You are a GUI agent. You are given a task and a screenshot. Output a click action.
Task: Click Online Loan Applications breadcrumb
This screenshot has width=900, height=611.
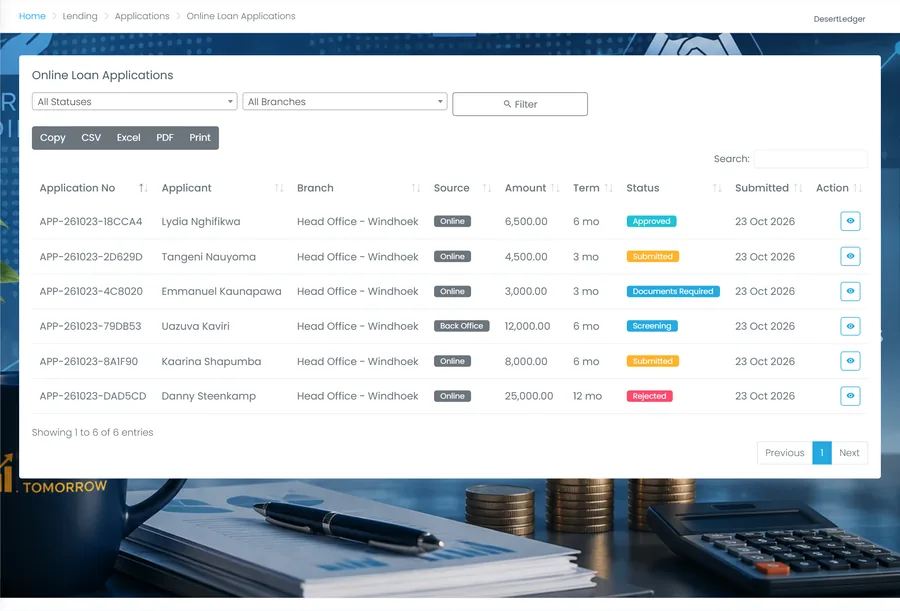(241, 16)
